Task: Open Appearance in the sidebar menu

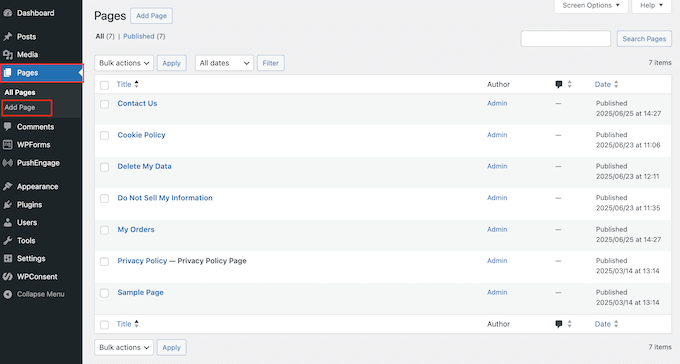Action: [37, 187]
